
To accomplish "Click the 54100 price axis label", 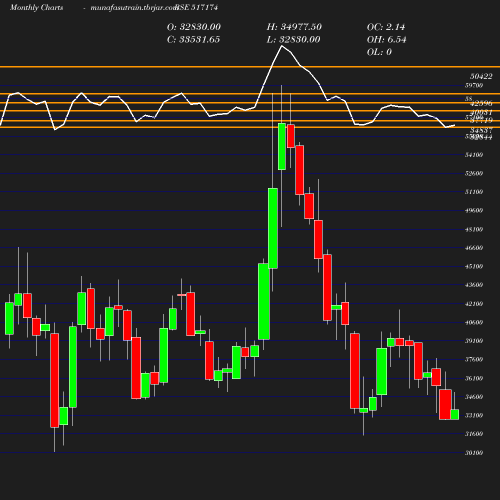I will click(x=474, y=155).
